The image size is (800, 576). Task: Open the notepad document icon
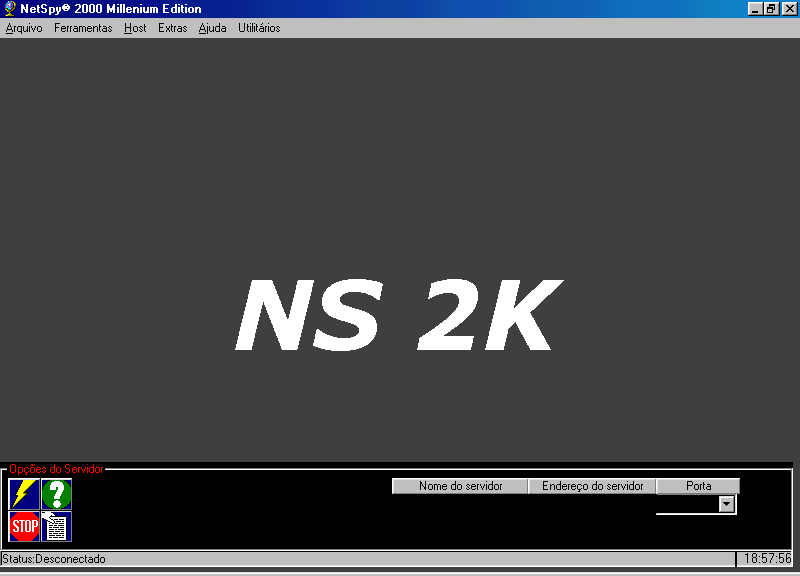coord(57,526)
